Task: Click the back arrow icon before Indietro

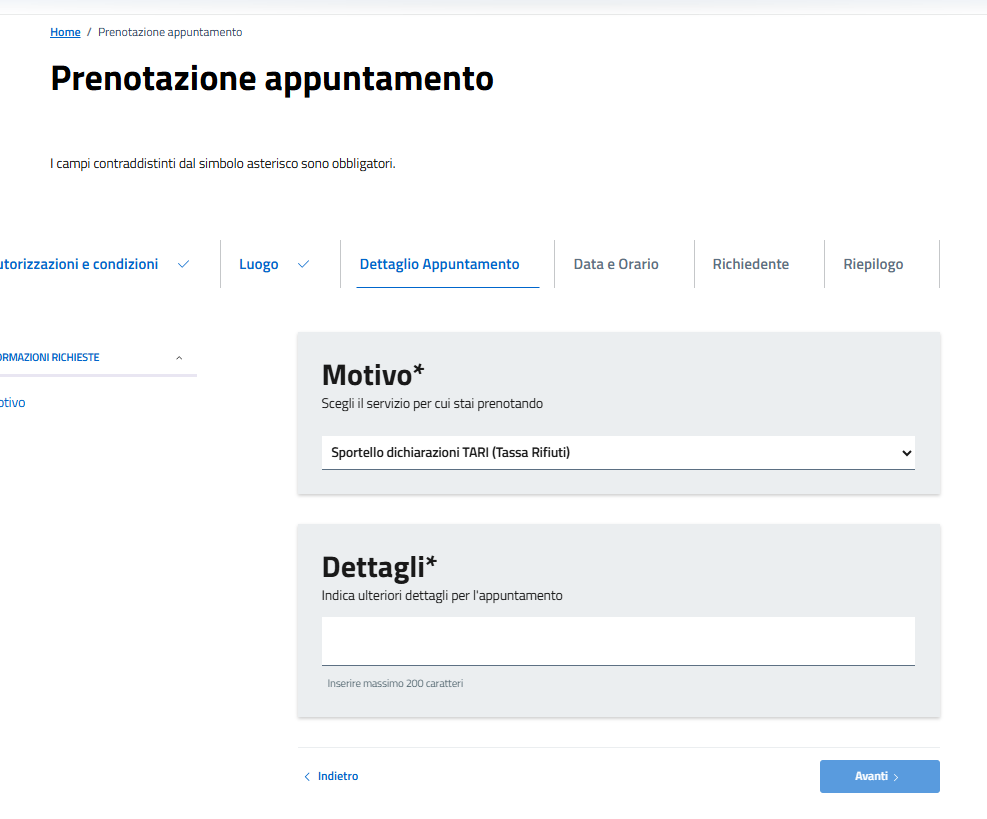Action: [x=307, y=776]
